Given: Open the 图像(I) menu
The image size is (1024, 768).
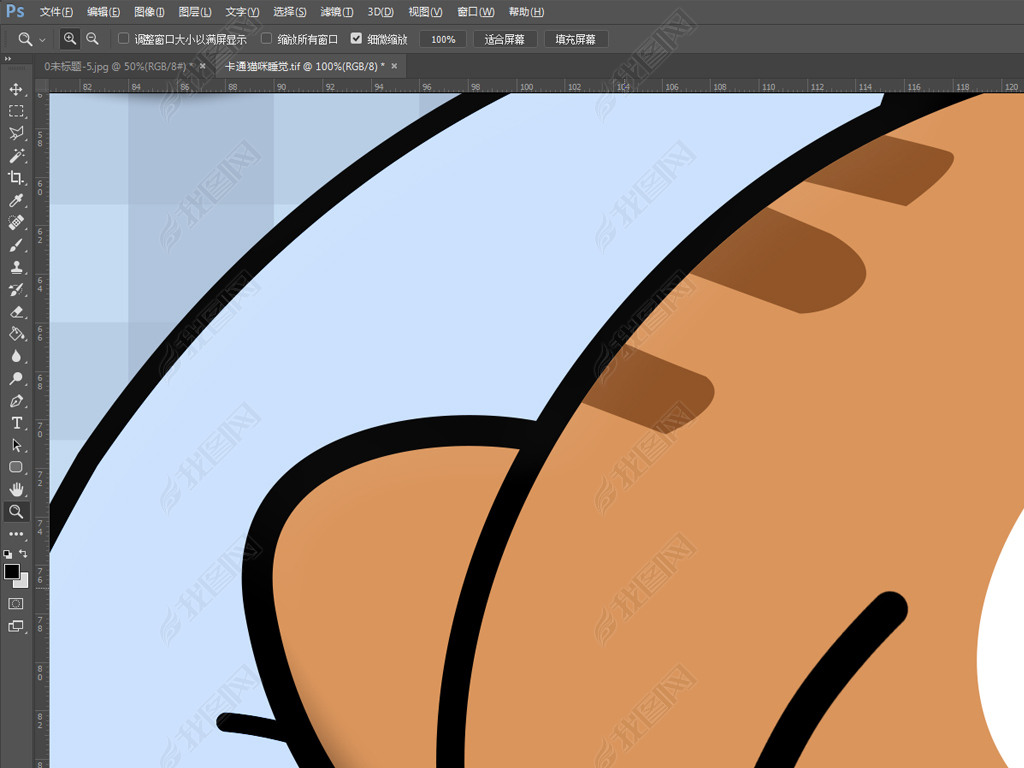Looking at the screenshot, I should [149, 12].
